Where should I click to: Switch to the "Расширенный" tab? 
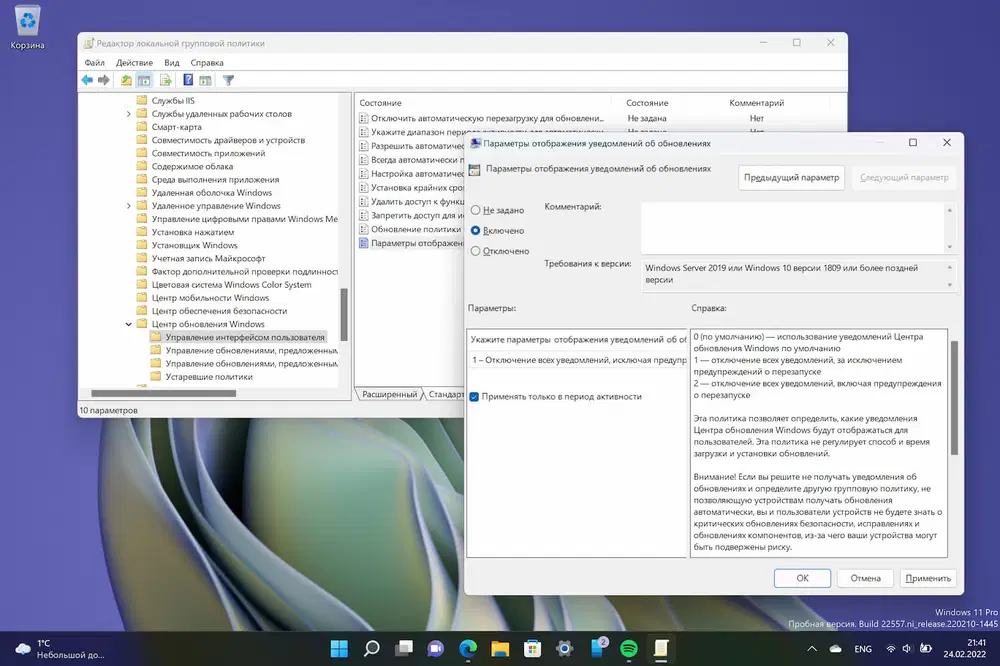click(389, 394)
